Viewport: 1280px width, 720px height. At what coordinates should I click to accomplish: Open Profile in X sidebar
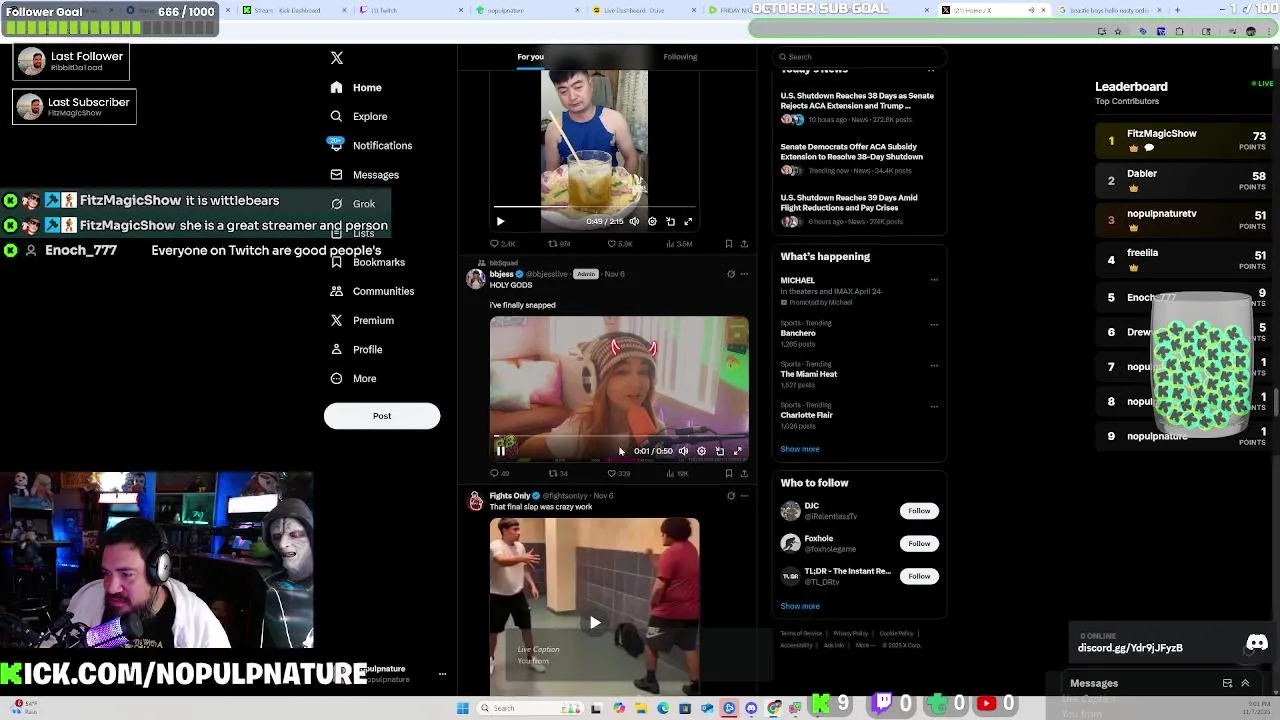(x=355, y=350)
